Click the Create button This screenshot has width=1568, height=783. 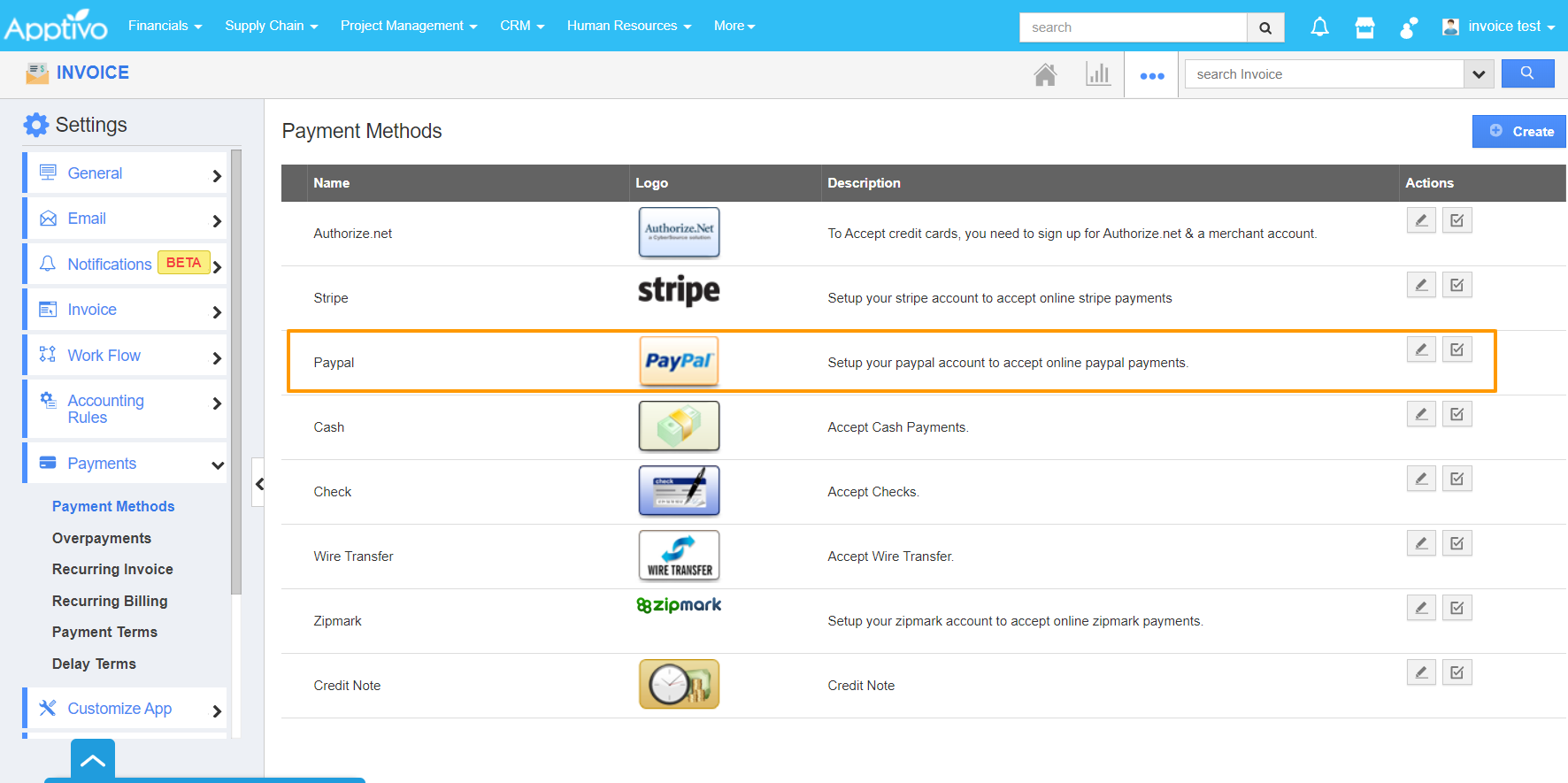(x=1519, y=131)
